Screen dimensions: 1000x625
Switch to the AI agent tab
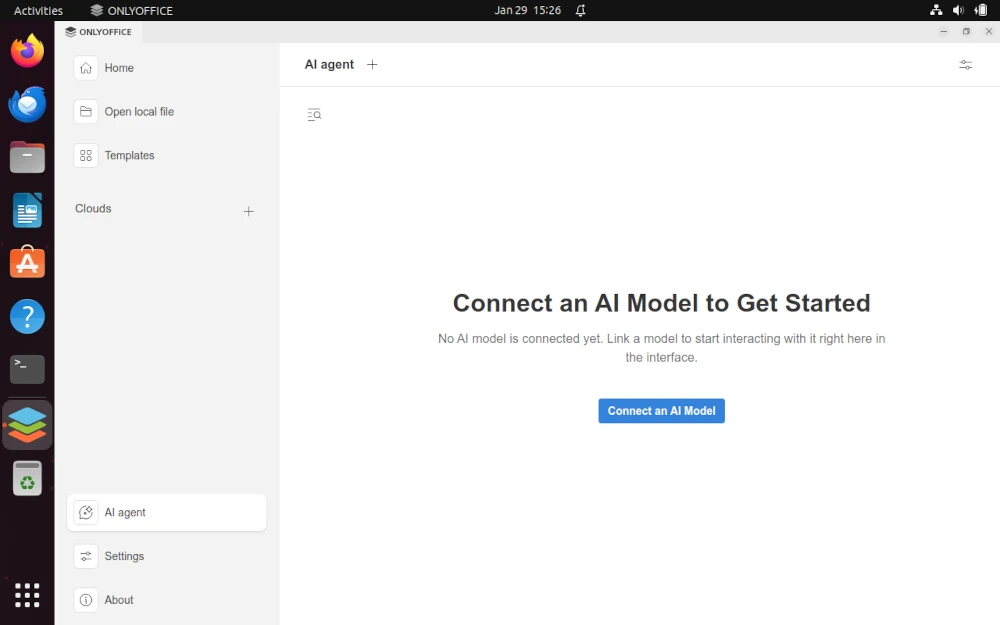tap(328, 64)
